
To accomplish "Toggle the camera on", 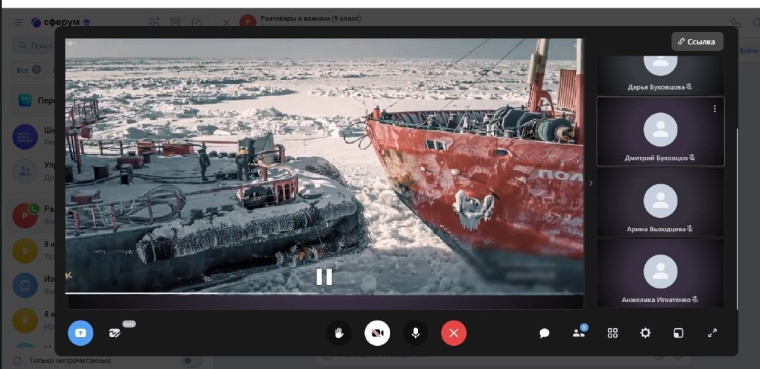I will [377, 333].
